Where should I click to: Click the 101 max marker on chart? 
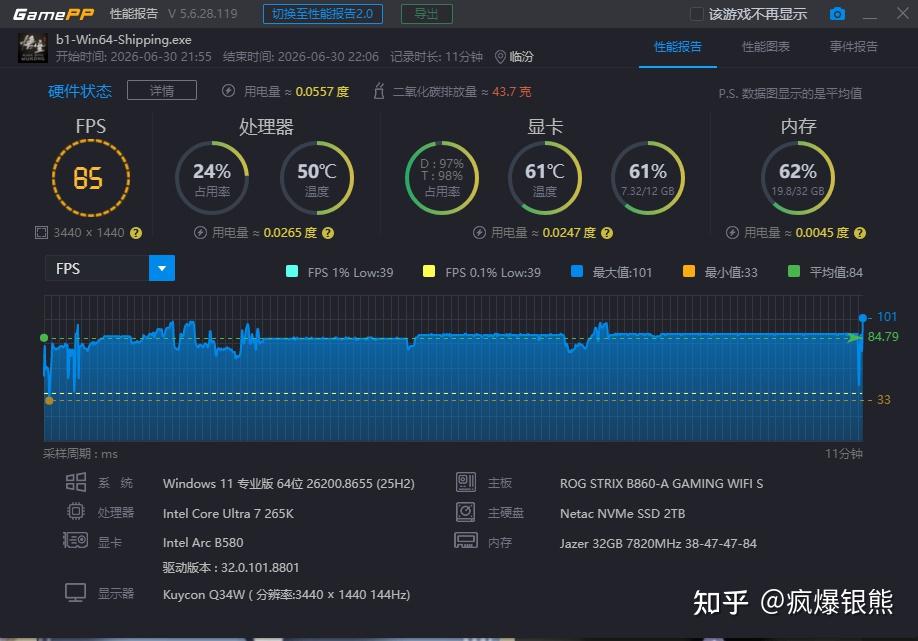click(x=862, y=318)
